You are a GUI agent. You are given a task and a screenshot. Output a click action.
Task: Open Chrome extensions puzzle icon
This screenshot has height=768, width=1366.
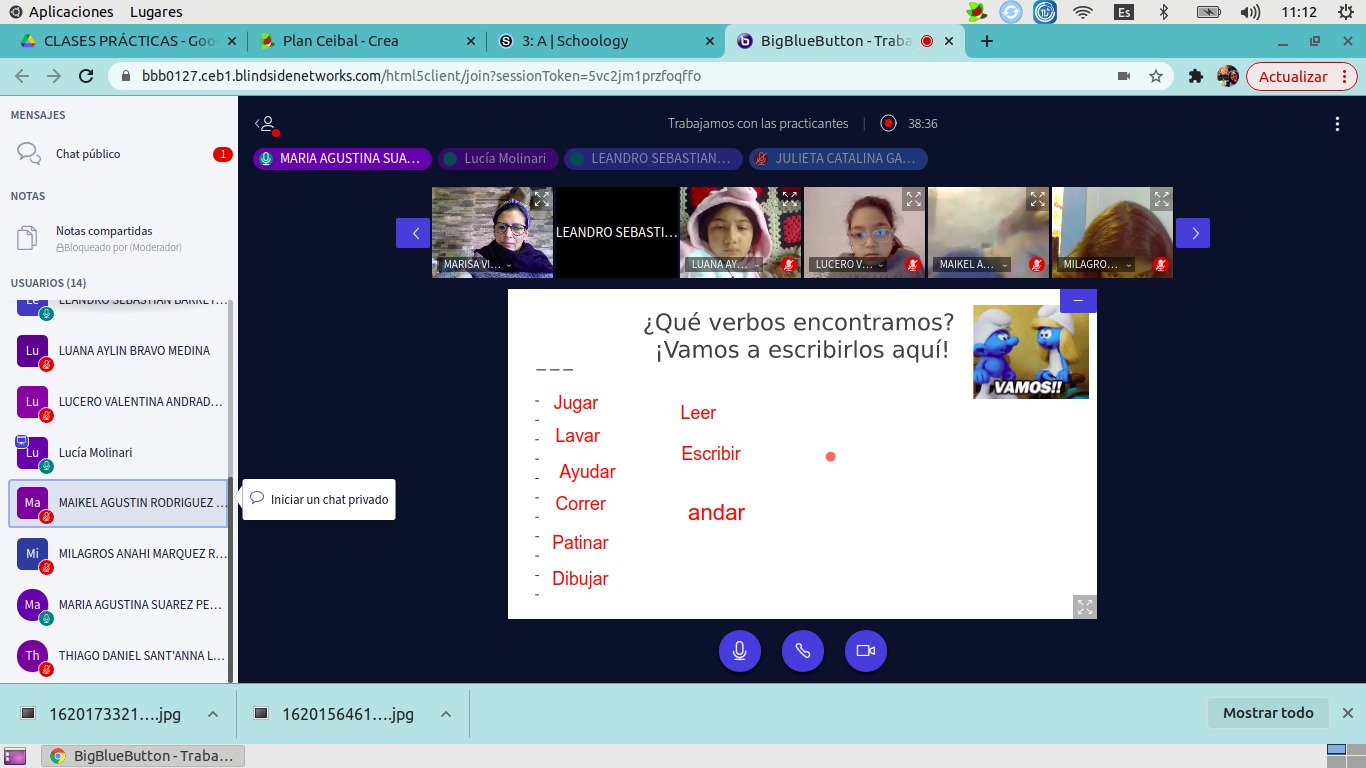(x=1195, y=76)
